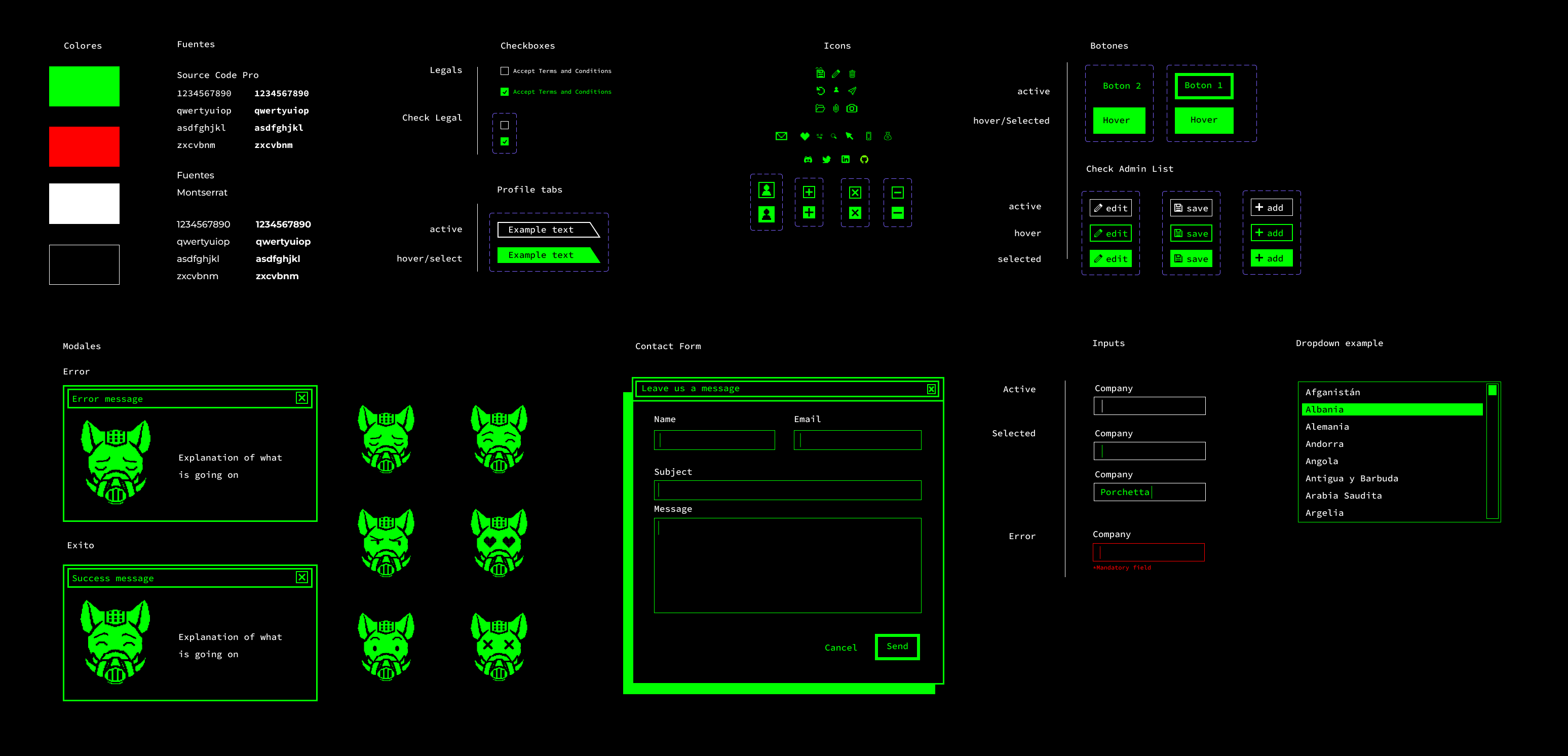Viewport: 1568px width, 756px height.
Task: Check the white Accept Terms and Conditions box
Action: (505, 71)
